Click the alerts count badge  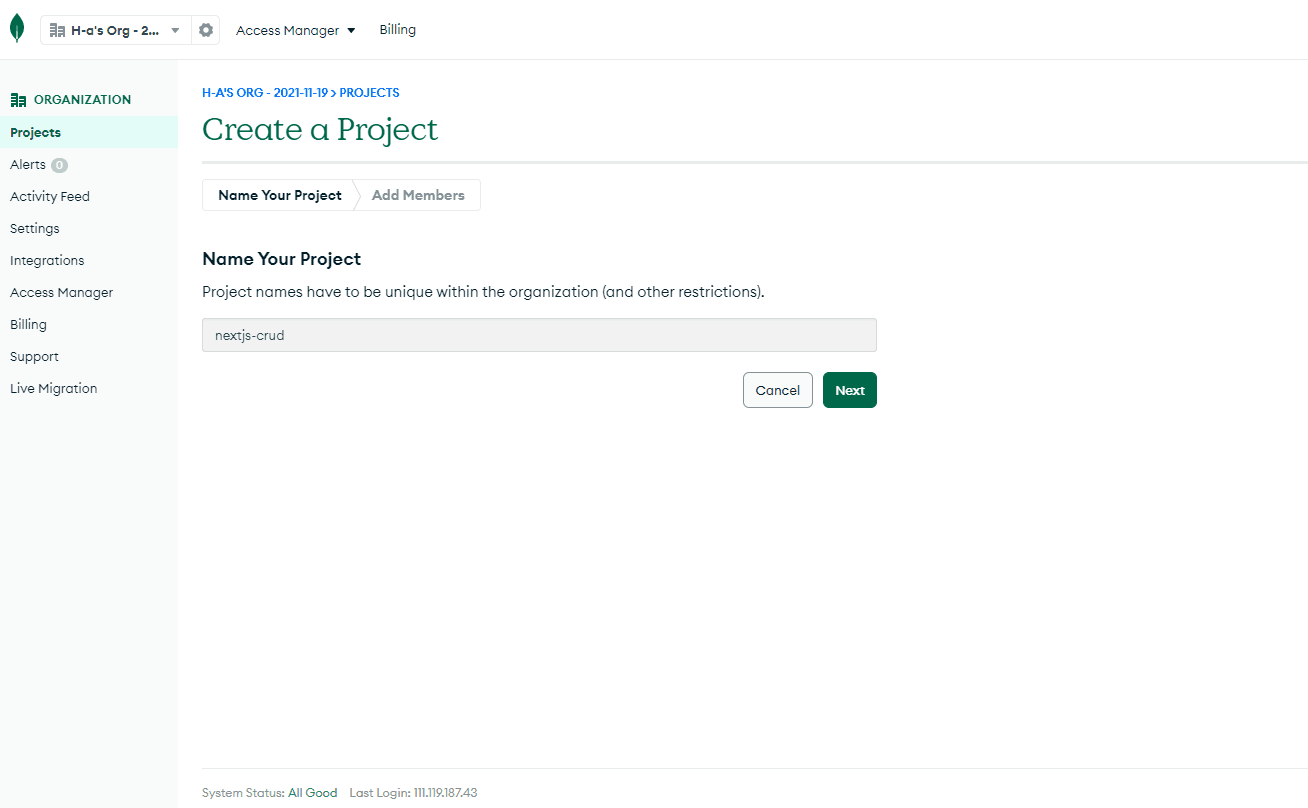coord(59,165)
